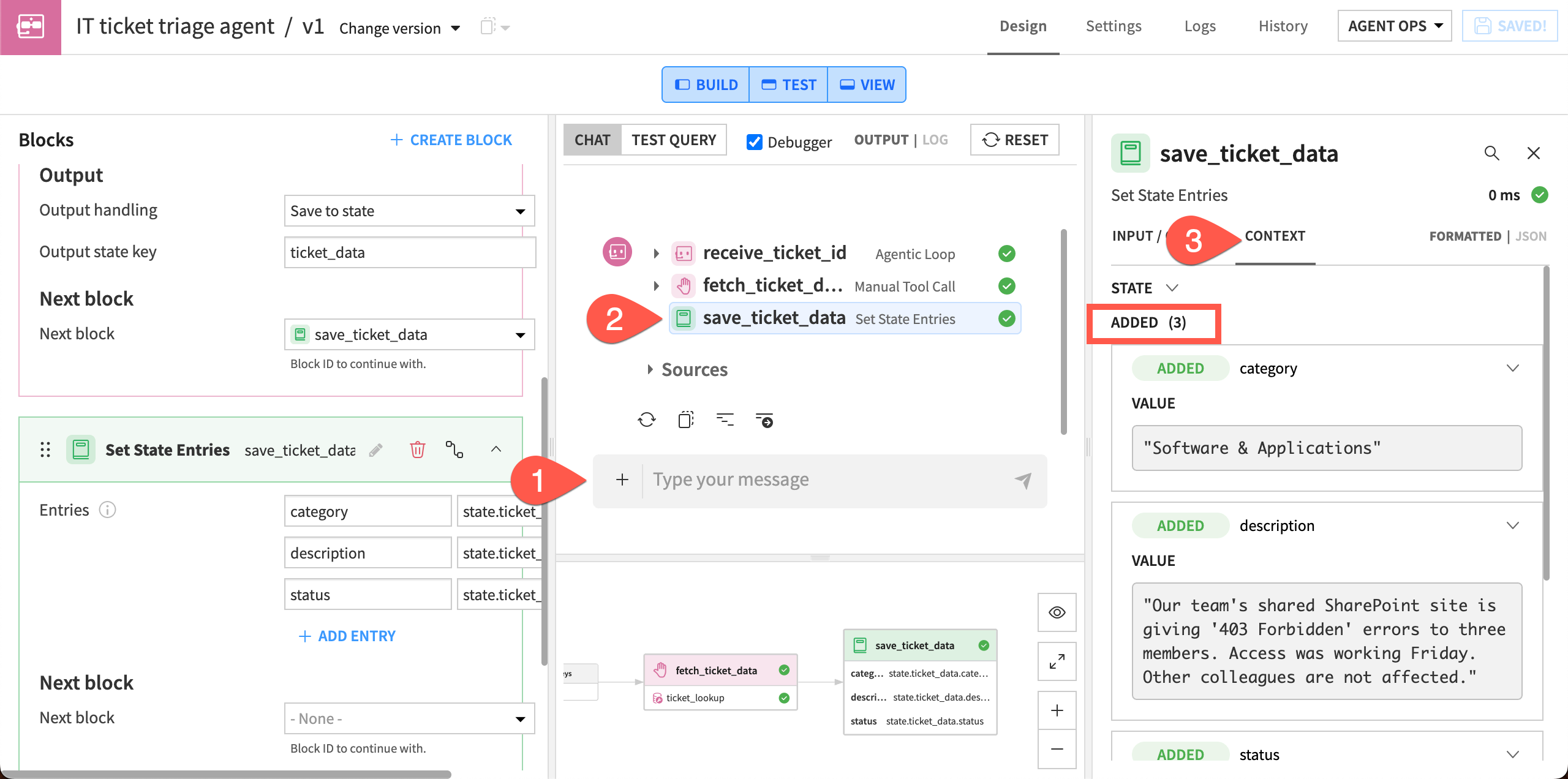Open the Design tab

pos(1023,26)
